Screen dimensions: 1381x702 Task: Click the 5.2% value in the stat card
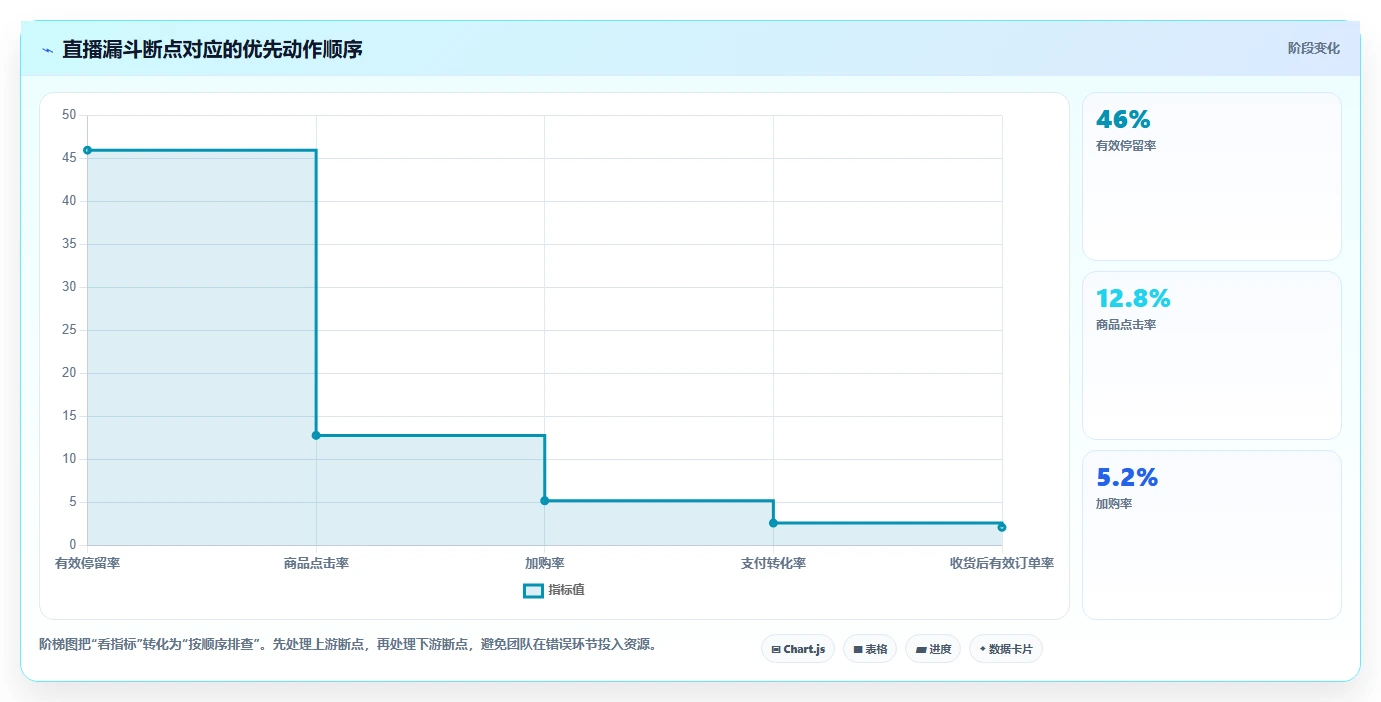tap(1127, 478)
